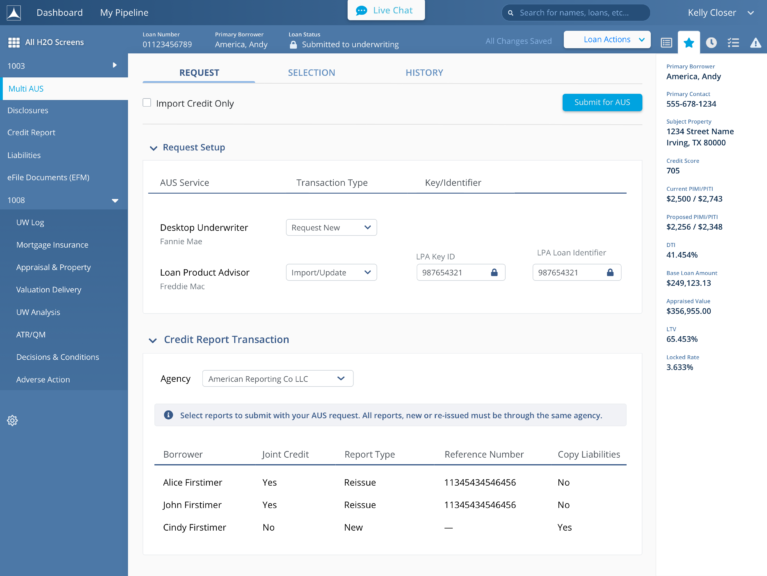767x576 pixels.
Task: Open Loan Product Advisor Import/Update dropdown
Action: [x=331, y=272]
